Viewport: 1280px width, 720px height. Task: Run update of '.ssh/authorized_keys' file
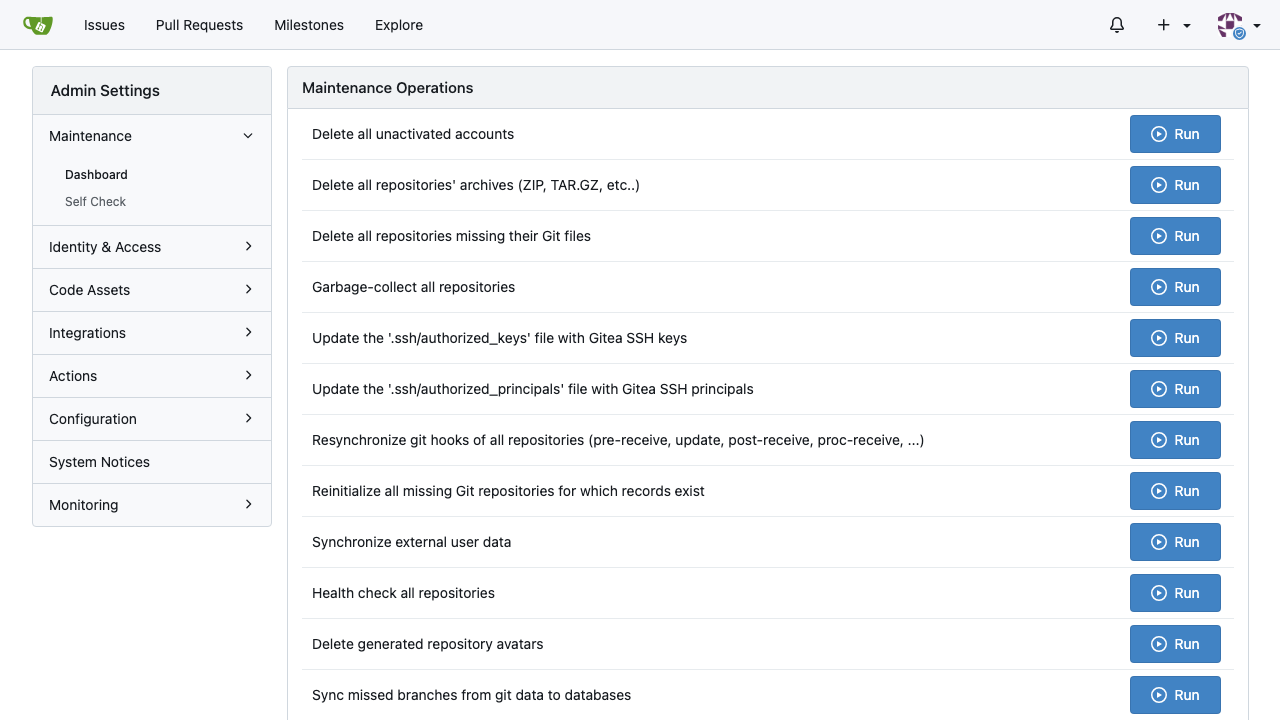point(1175,338)
